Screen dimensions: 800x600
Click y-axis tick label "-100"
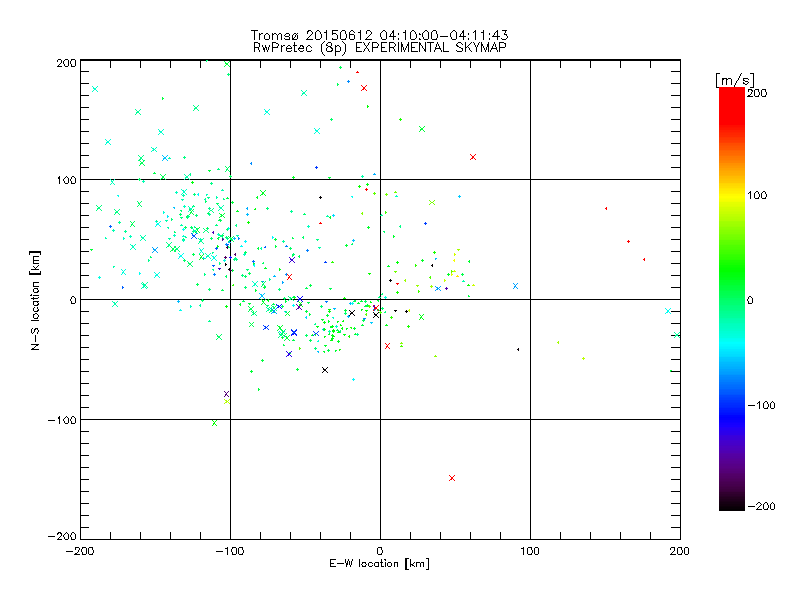click(x=62, y=420)
